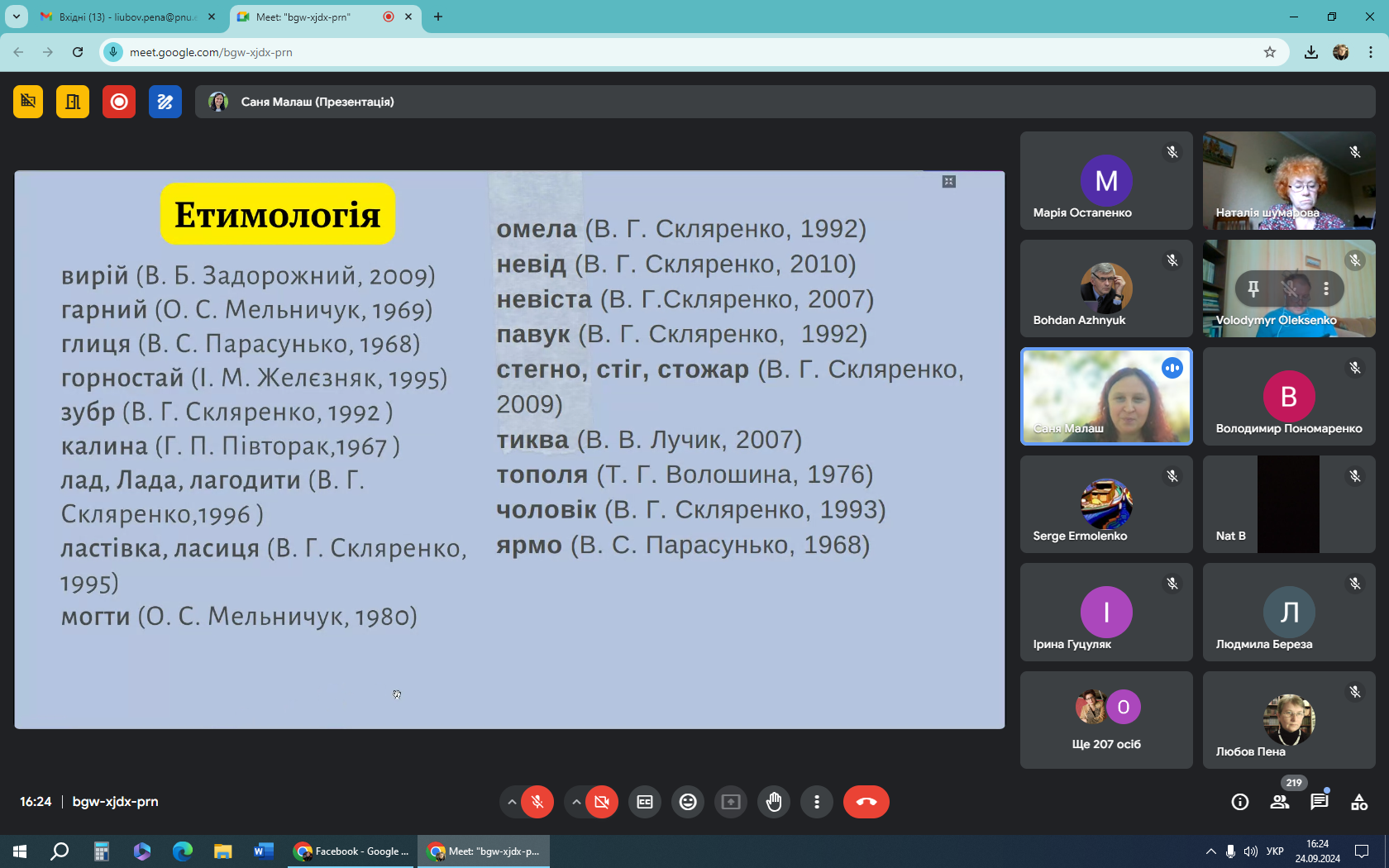Viewport: 1389px width, 868px height.
Task: Unmute the microphone
Action: click(x=537, y=802)
